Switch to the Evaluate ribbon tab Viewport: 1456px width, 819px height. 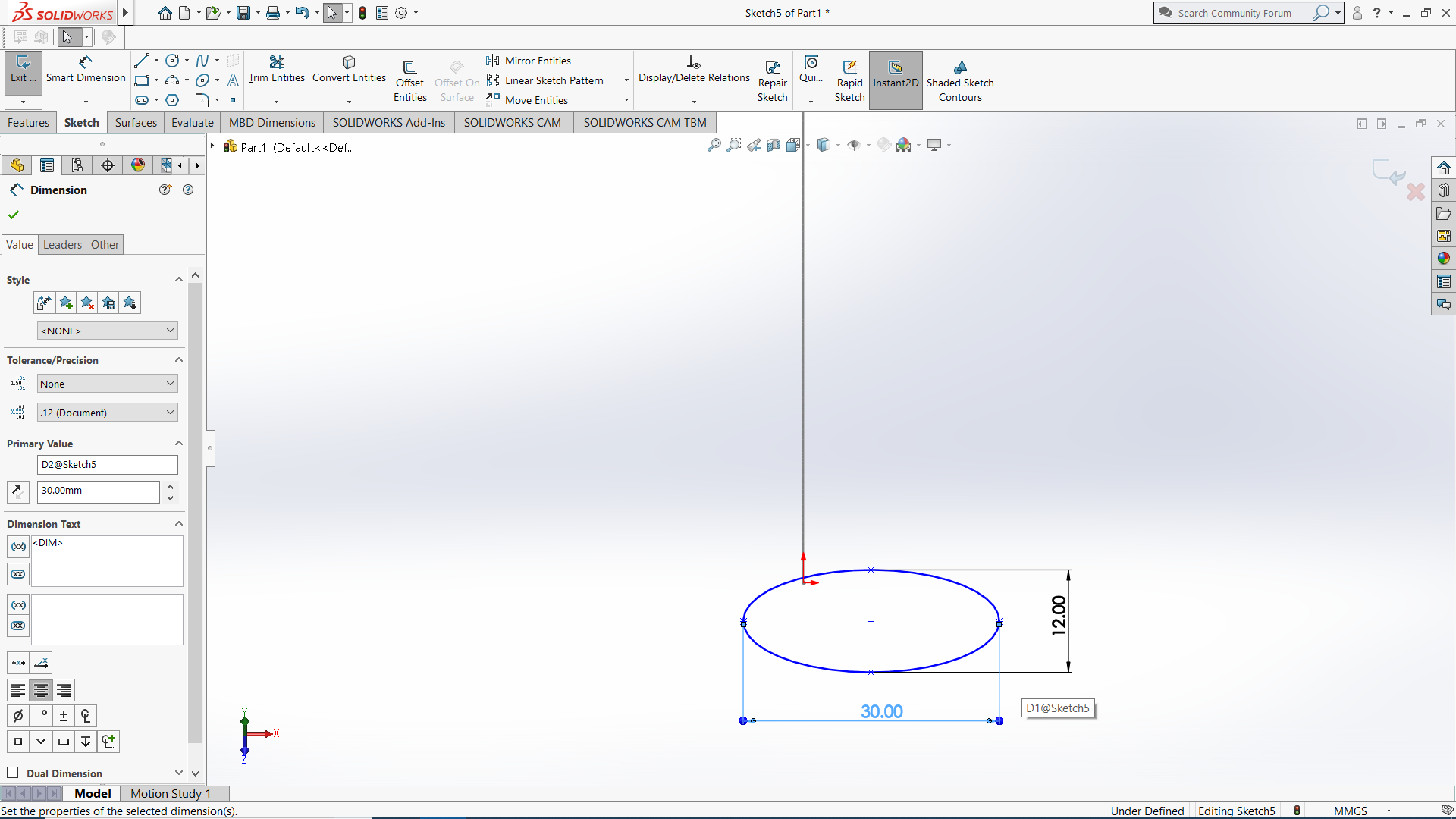[192, 122]
